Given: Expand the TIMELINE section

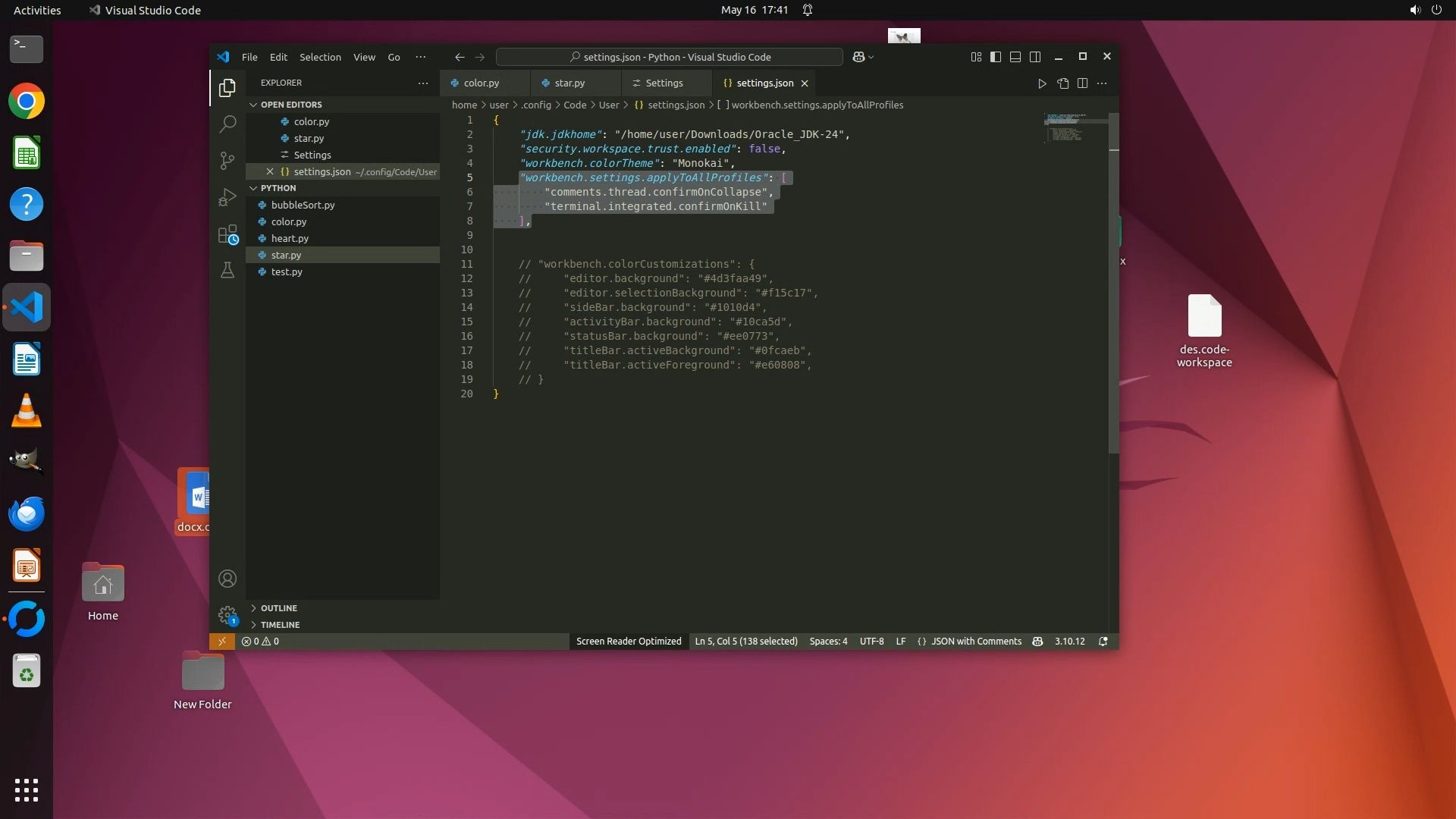Looking at the screenshot, I should pyautogui.click(x=280, y=625).
